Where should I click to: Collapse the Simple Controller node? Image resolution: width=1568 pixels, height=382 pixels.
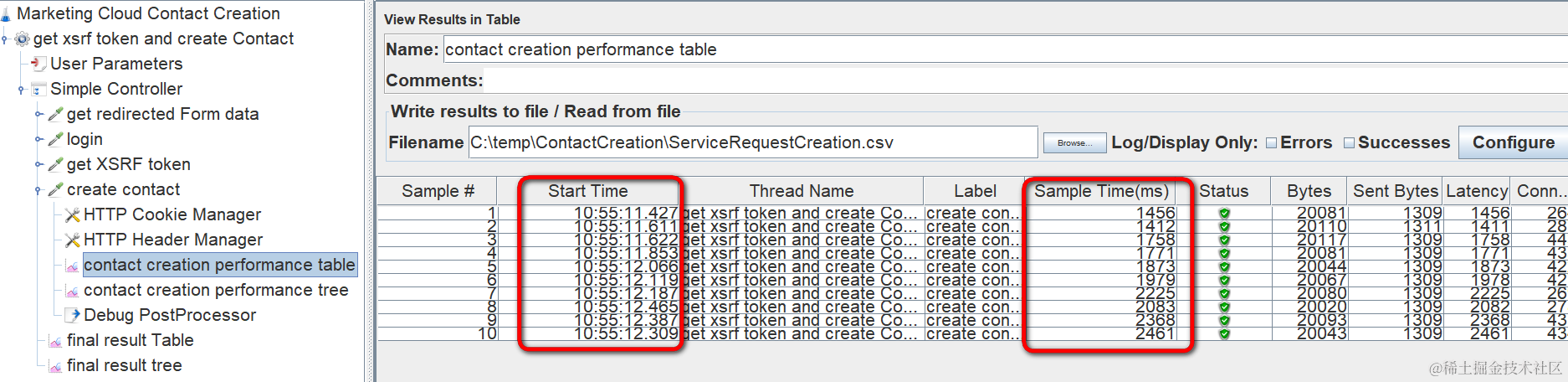[22, 89]
